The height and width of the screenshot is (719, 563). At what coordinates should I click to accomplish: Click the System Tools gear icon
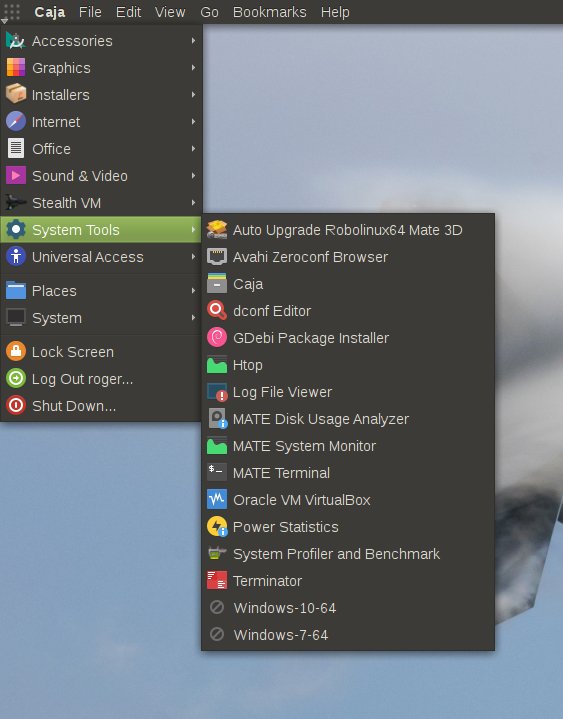coord(16,229)
